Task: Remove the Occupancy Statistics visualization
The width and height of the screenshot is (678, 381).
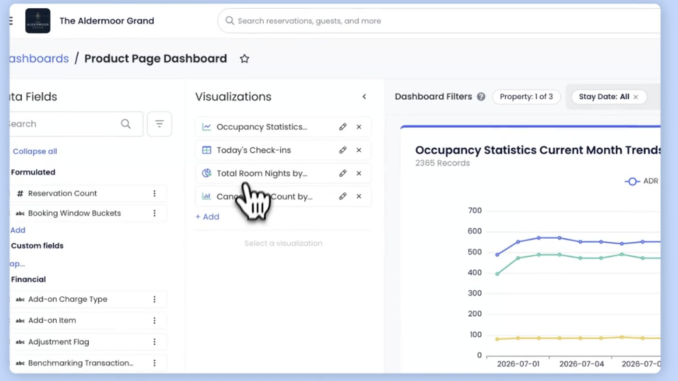Action: tap(359, 127)
